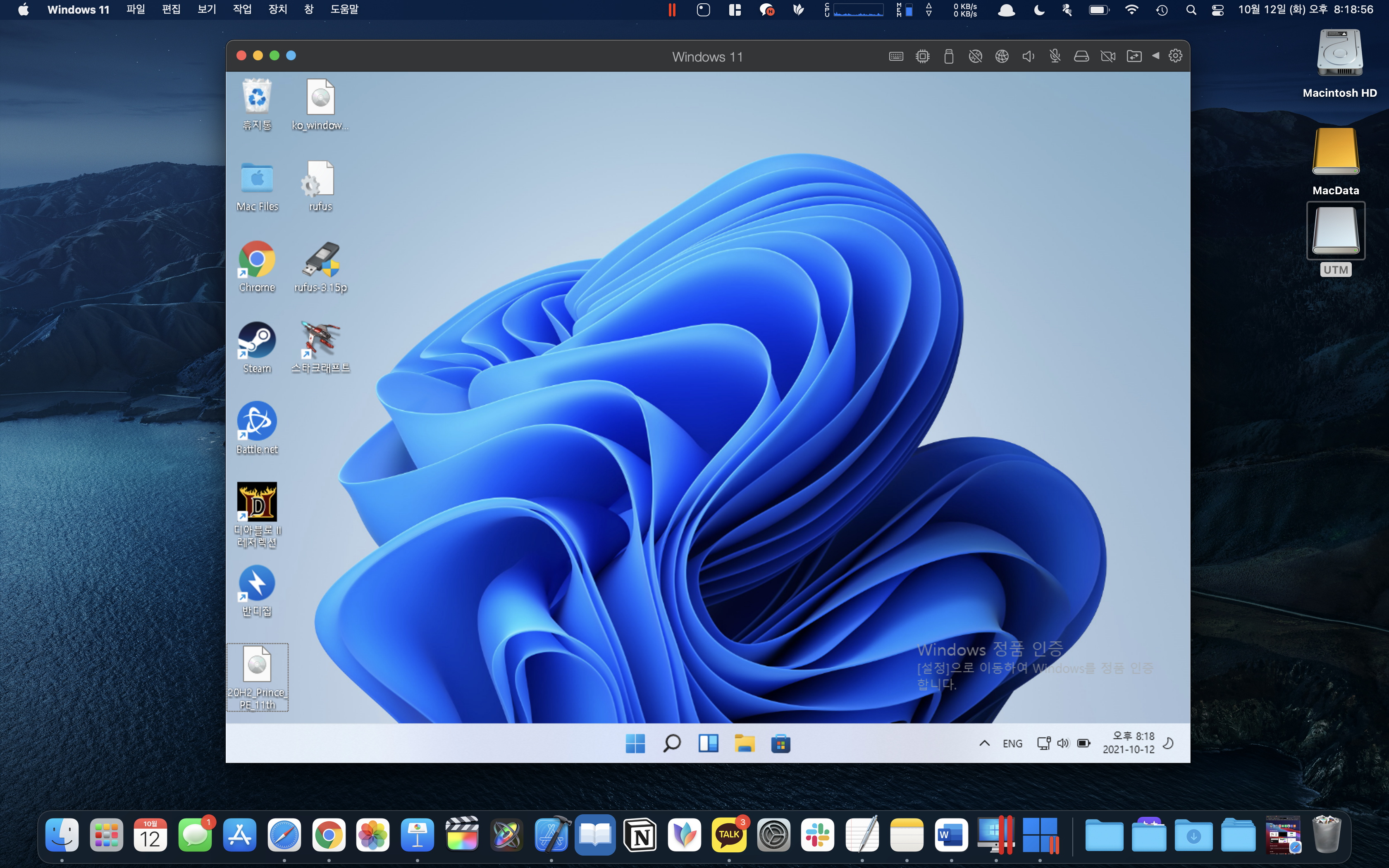Open the VM settings gear icon

click(x=1176, y=56)
